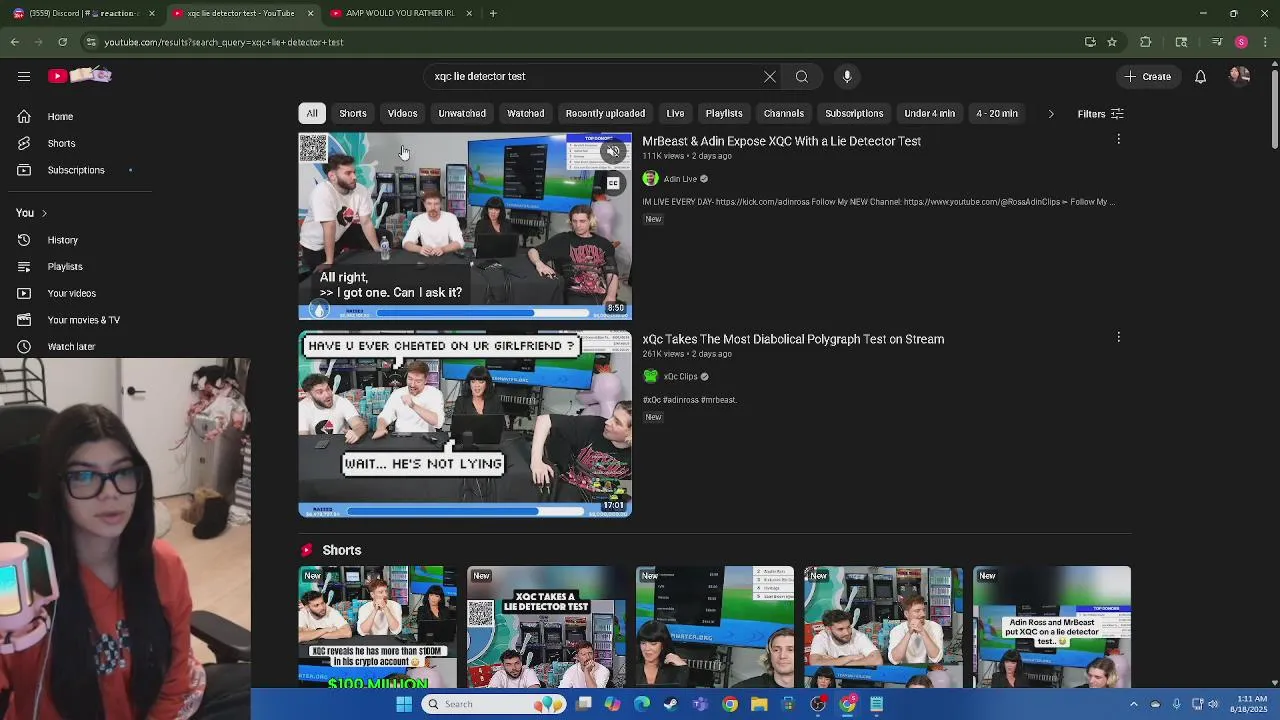
Task: Click the xQc Clips channel avatar
Action: [650, 376]
